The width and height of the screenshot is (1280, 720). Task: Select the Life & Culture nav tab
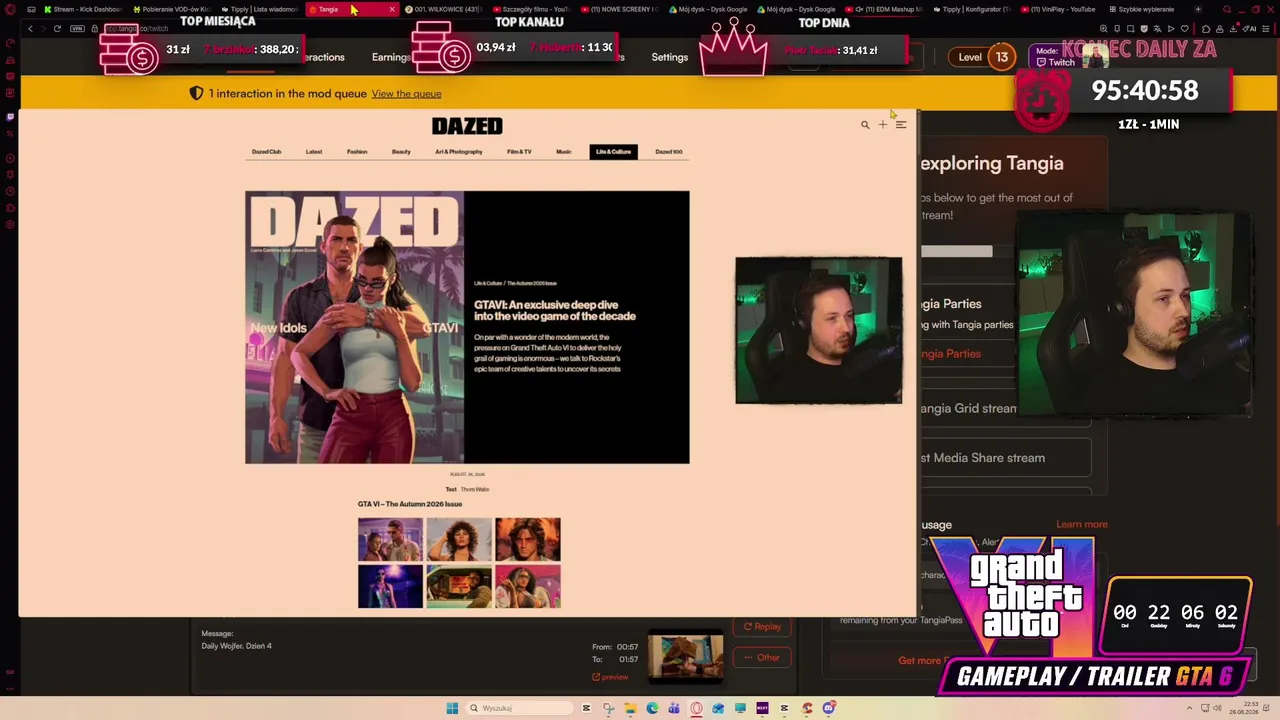(x=613, y=152)
